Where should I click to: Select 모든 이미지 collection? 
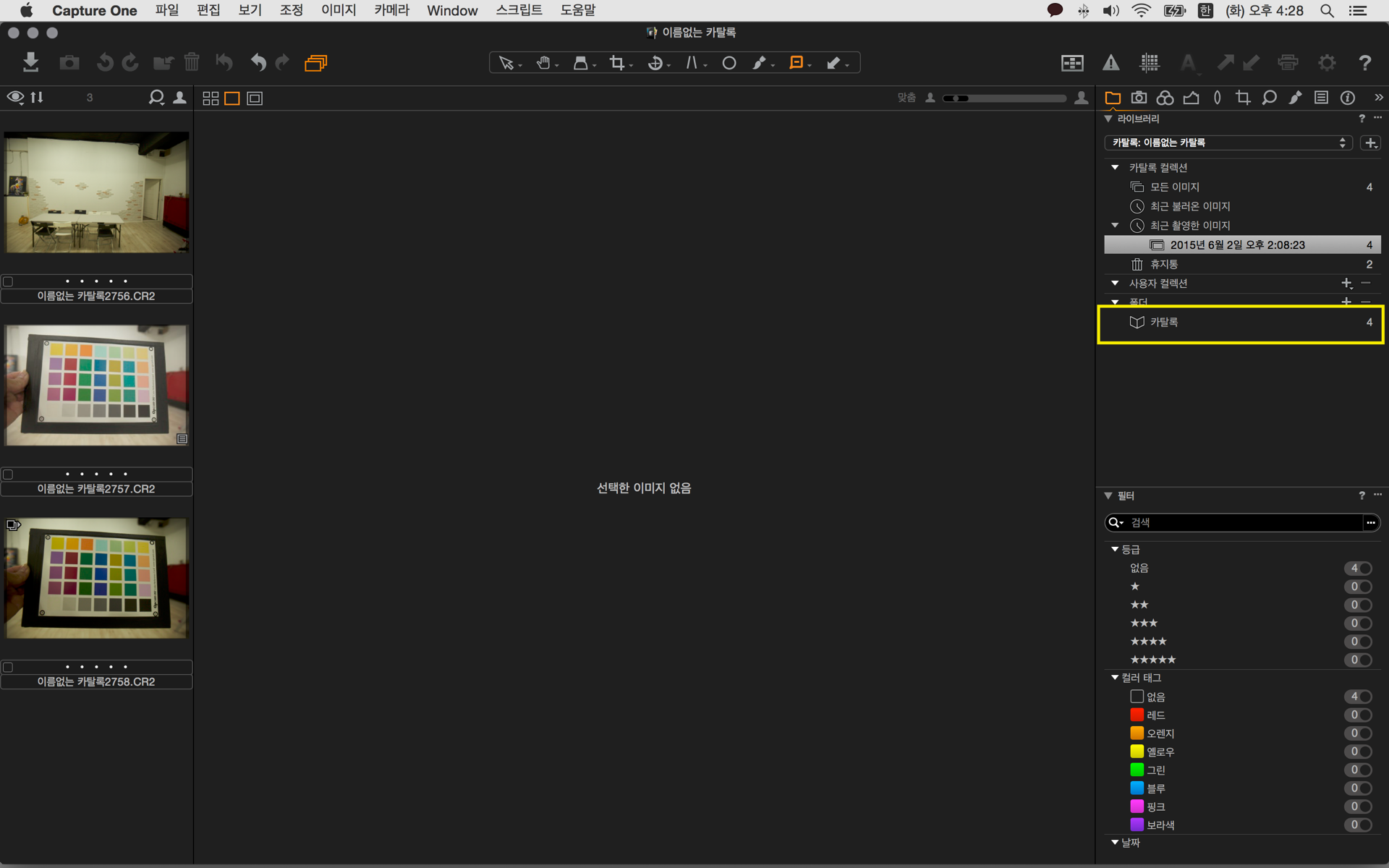1174,187
